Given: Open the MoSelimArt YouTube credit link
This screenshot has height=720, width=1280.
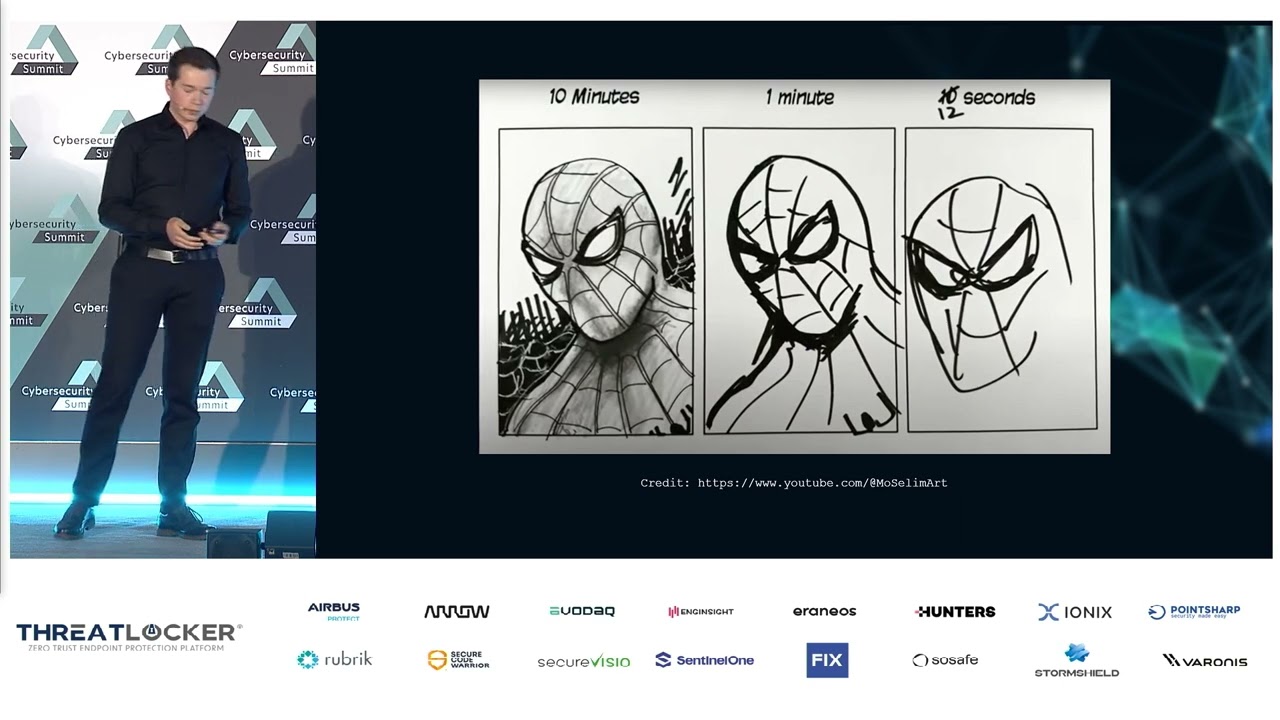Looking at the screenshot, I should coord(822,483).
